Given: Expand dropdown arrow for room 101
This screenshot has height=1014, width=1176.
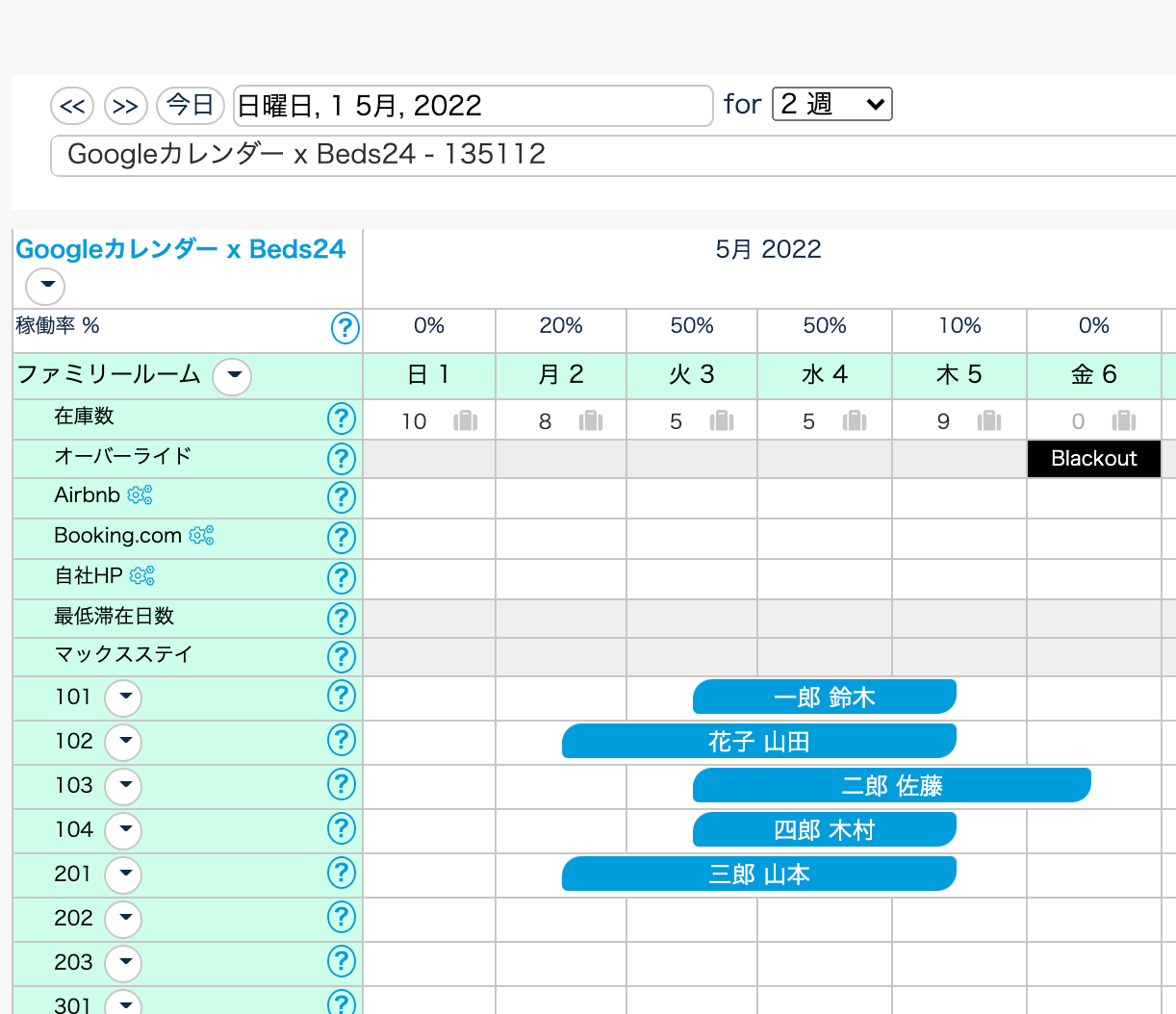Looking at the screenshot, I should (x=123, y=698).
